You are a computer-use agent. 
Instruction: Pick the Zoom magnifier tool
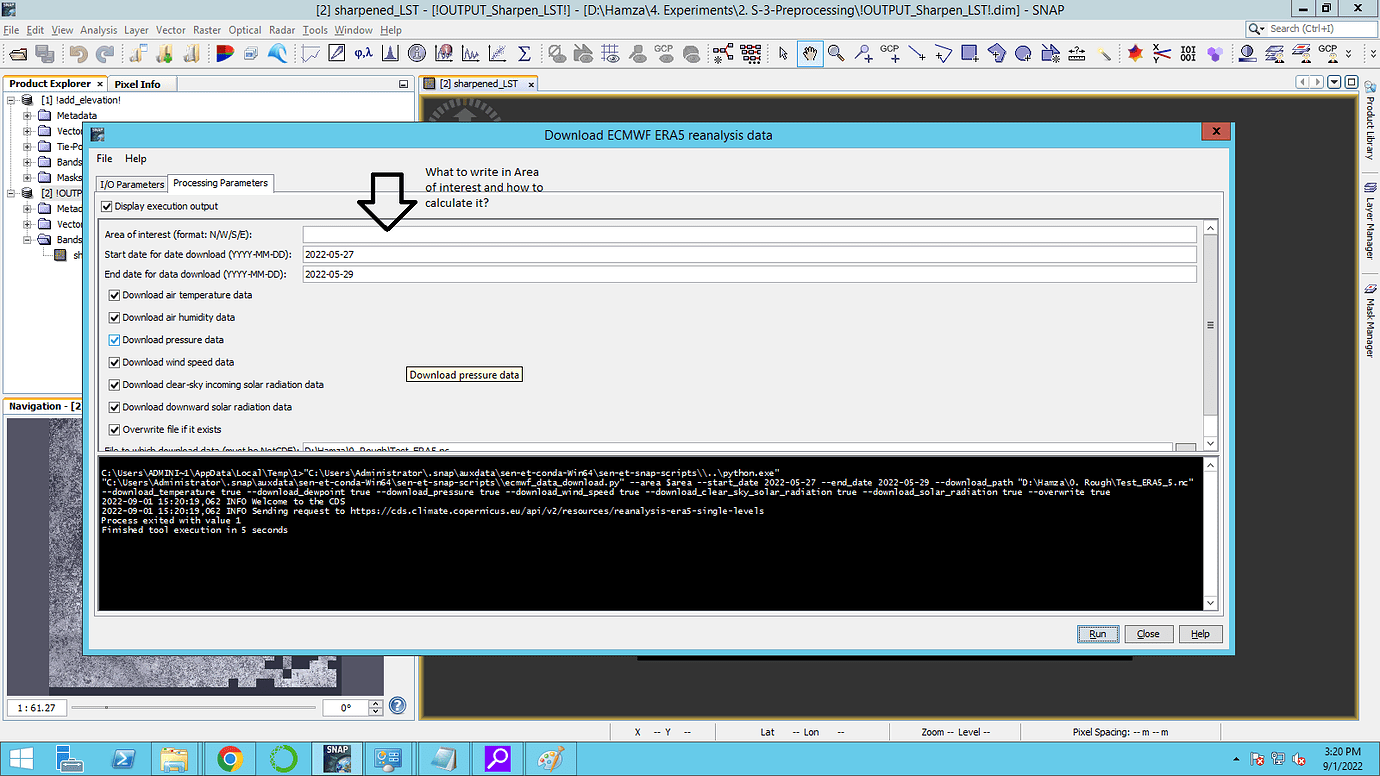[x=836, y=54]
